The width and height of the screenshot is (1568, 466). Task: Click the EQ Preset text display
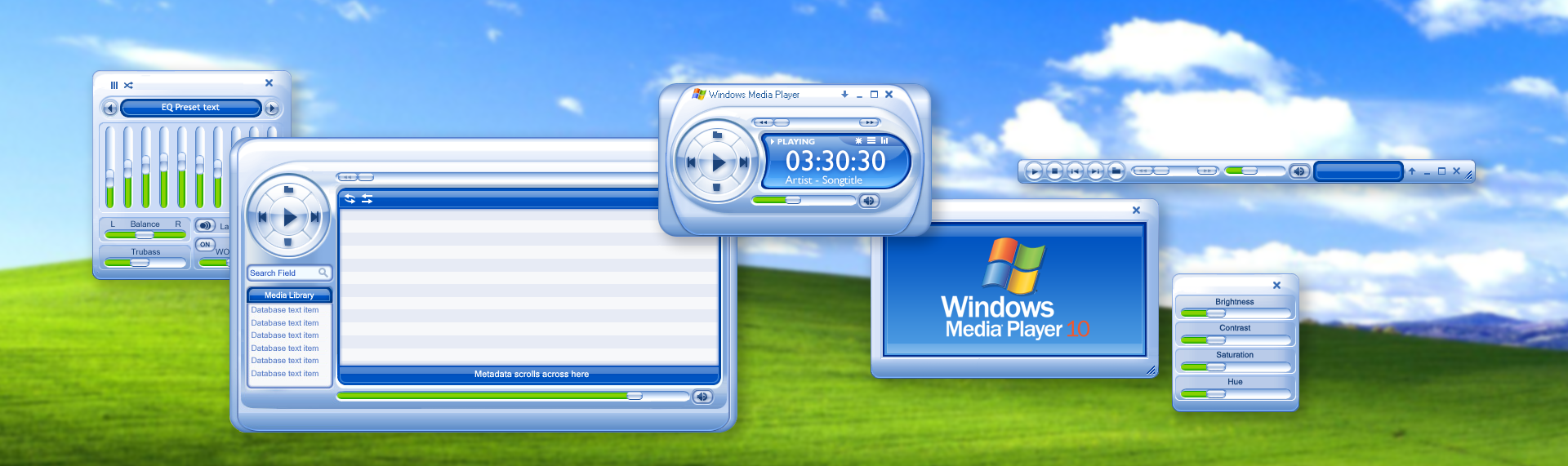[x=190, y=108]
